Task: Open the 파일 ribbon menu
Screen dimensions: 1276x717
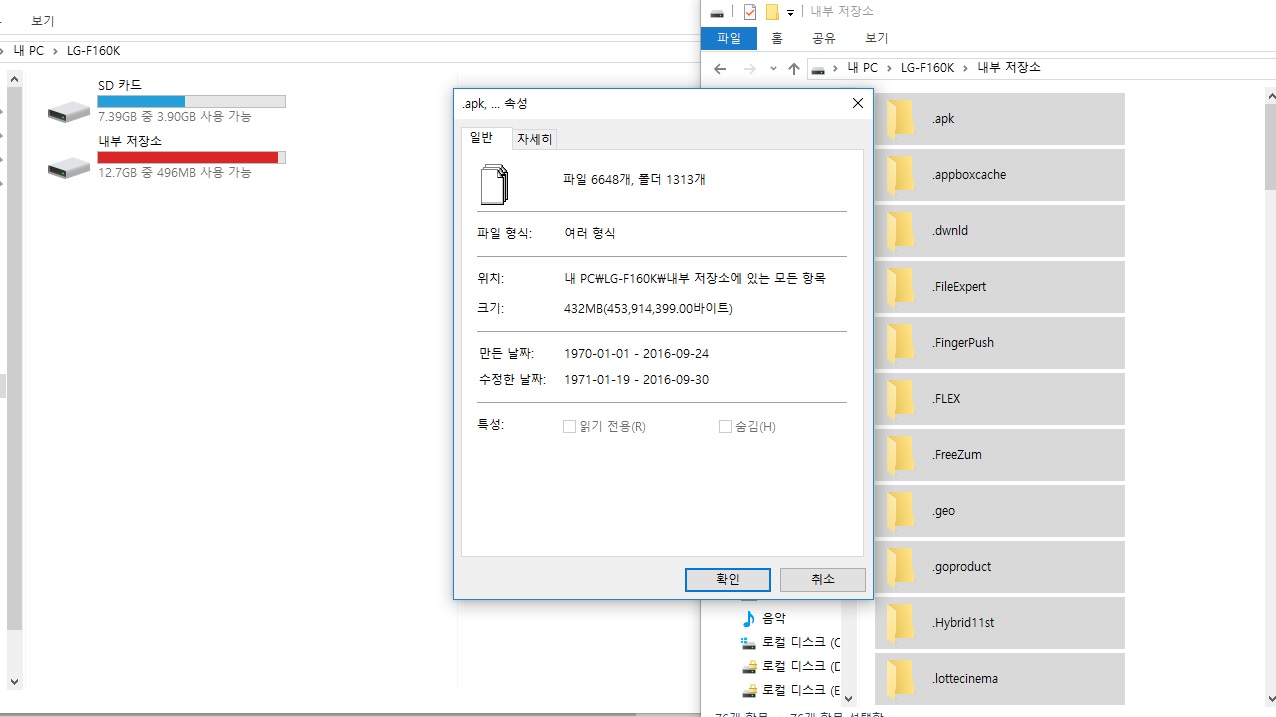Action: tap(729, 38)
